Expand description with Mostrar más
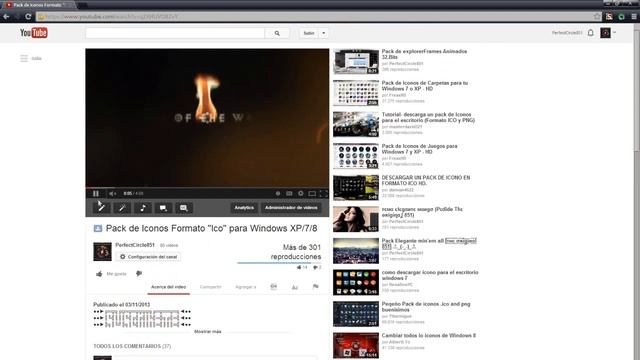640x360 pixels. point(208,331)
